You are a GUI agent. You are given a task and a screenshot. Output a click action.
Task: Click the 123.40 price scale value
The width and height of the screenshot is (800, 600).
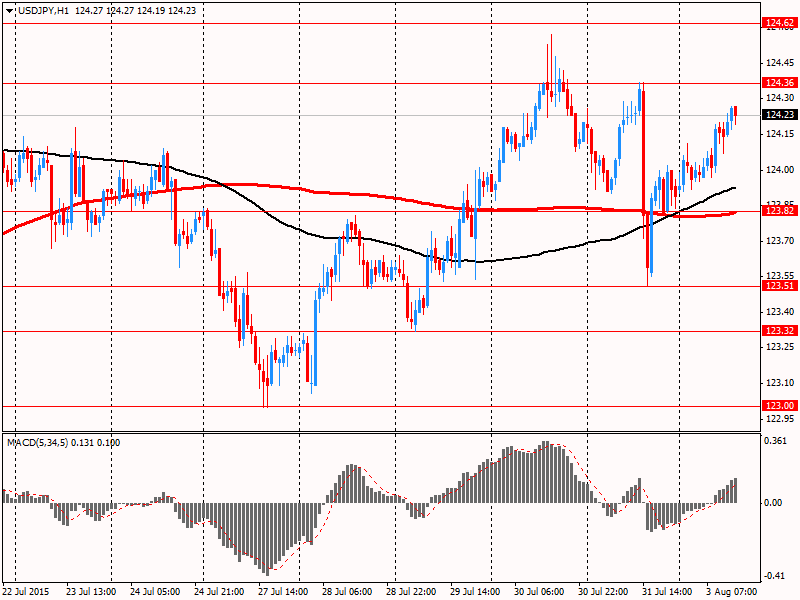tap(780, 312)
